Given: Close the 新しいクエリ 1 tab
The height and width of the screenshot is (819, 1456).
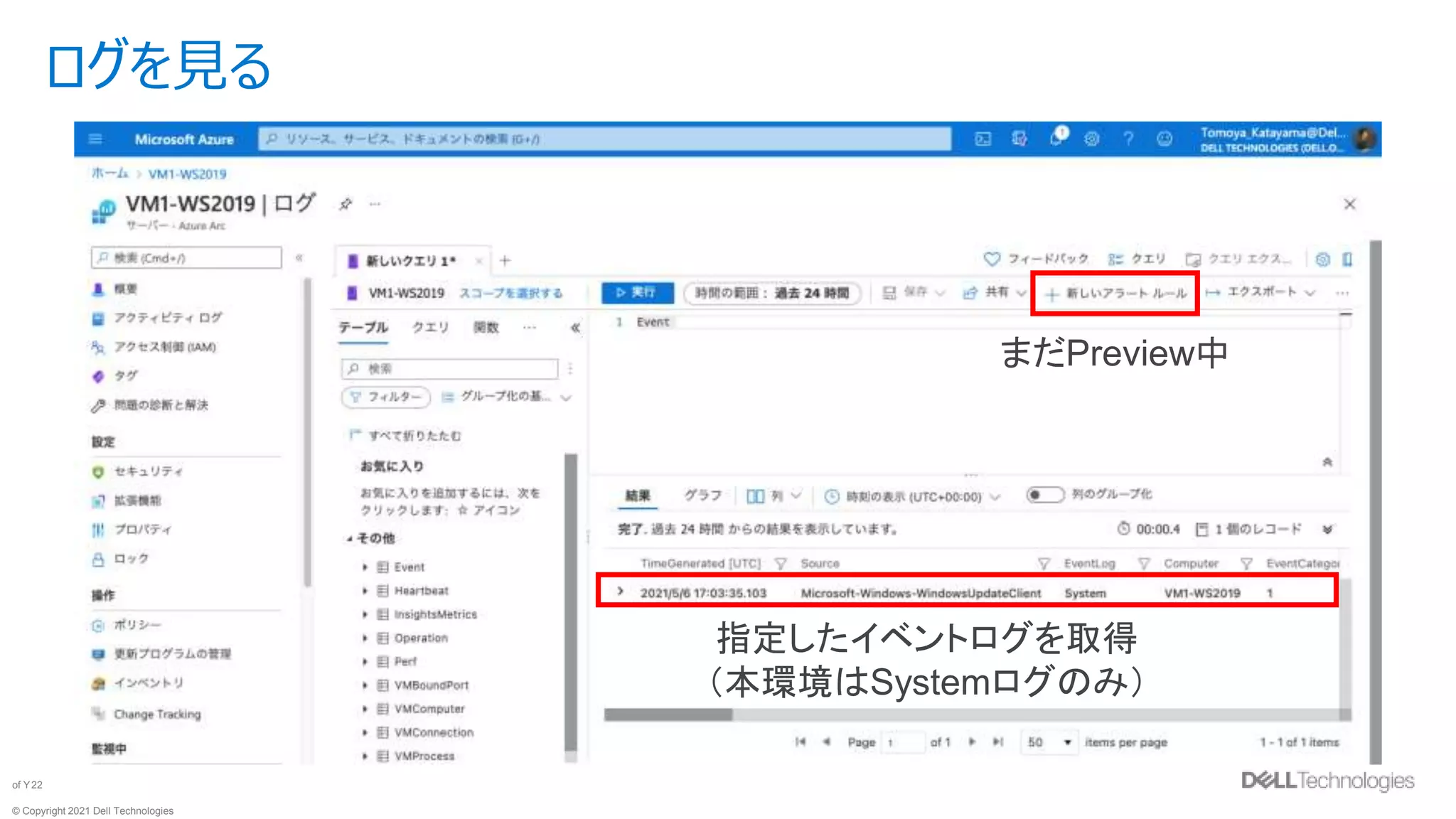Looking at the screenshot, I should tap(479, 261).
